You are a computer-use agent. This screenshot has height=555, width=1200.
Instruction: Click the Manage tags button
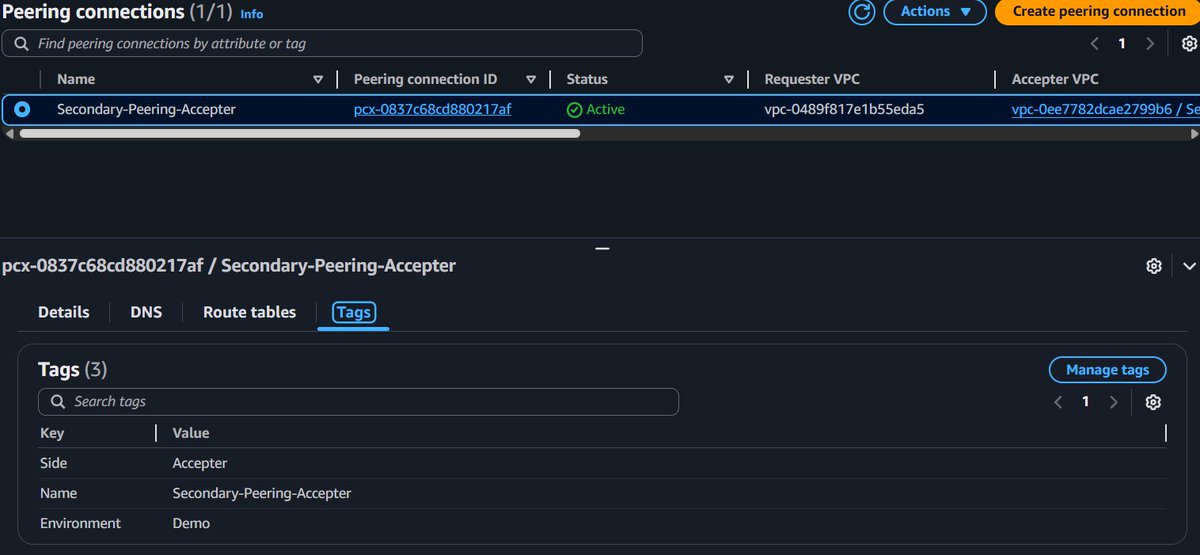[1107, 370]
